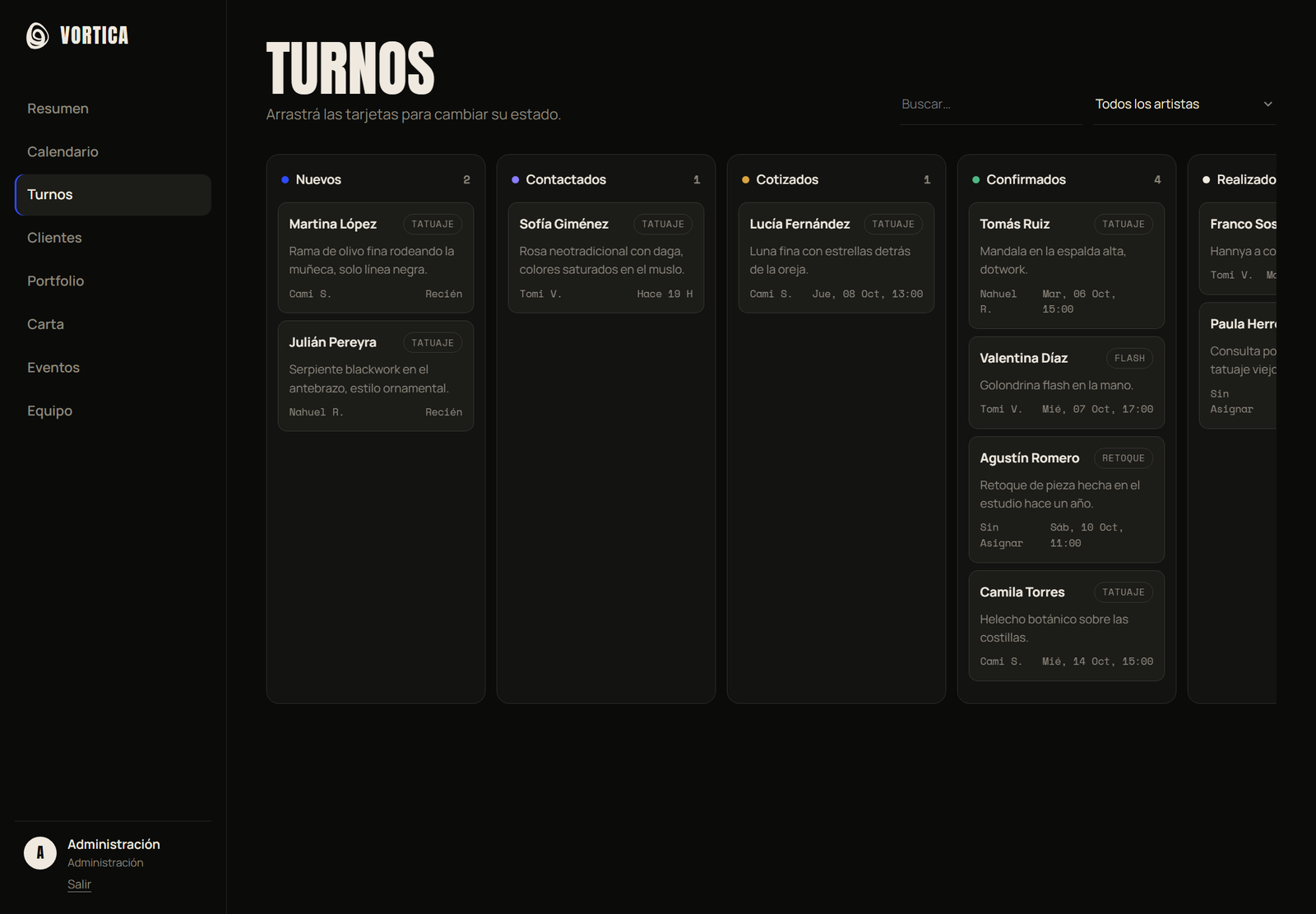Click the blue dot beside Nuevos

285,179
